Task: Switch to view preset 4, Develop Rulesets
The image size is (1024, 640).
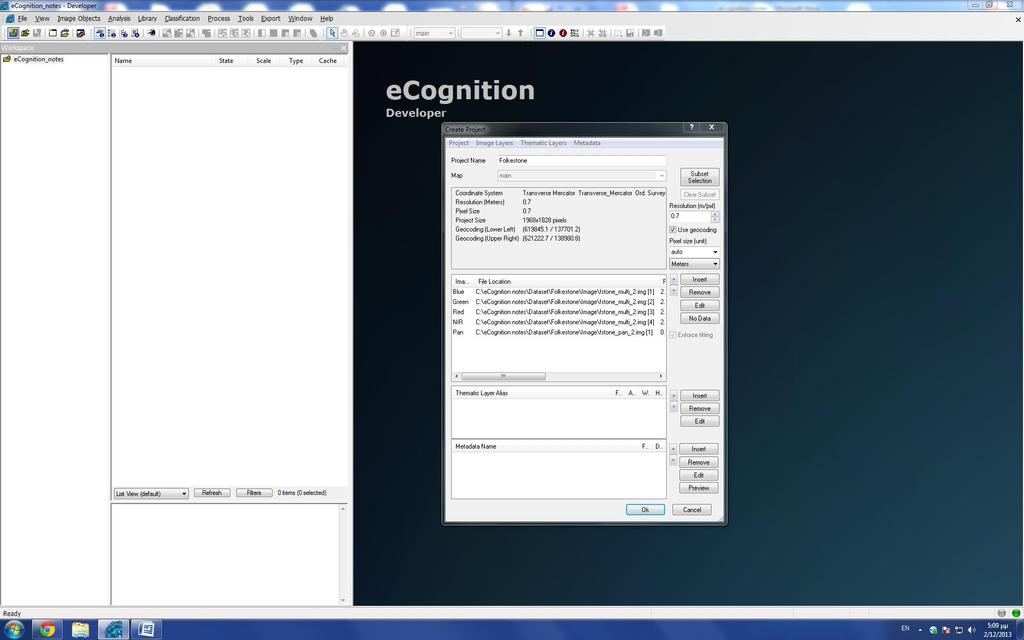Action: [x=135, y=33]
